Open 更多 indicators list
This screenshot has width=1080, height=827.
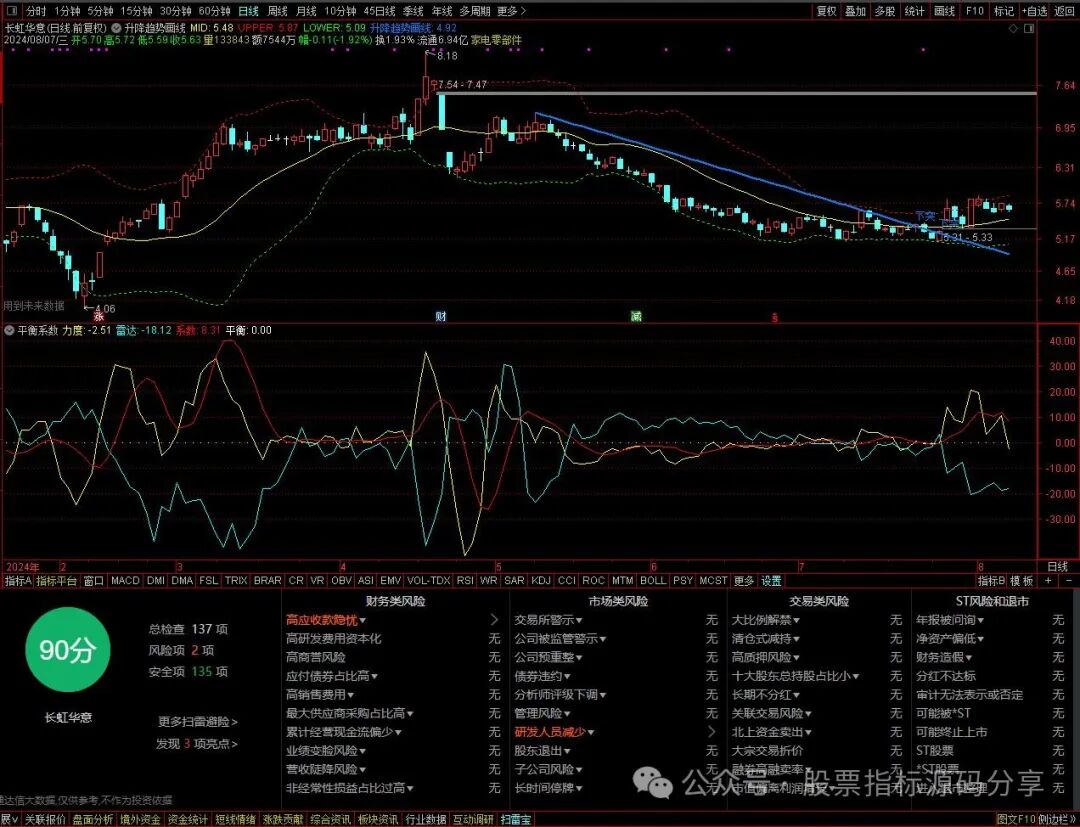(x=744, y=580)
